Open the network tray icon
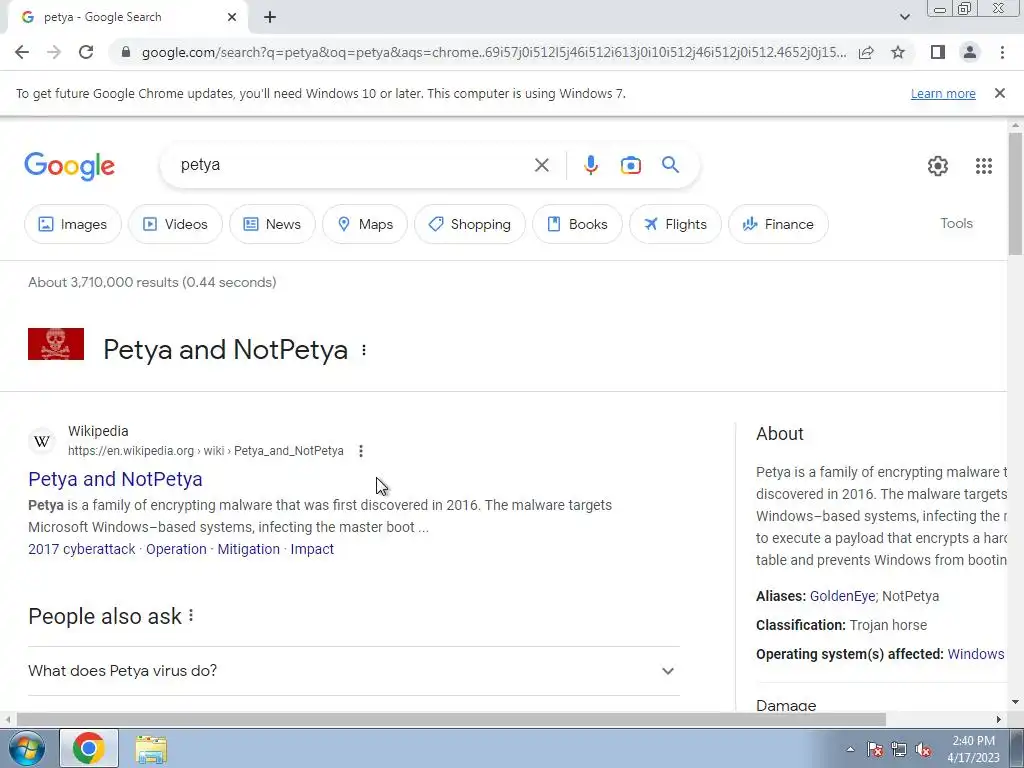 (x=899, y=750)
